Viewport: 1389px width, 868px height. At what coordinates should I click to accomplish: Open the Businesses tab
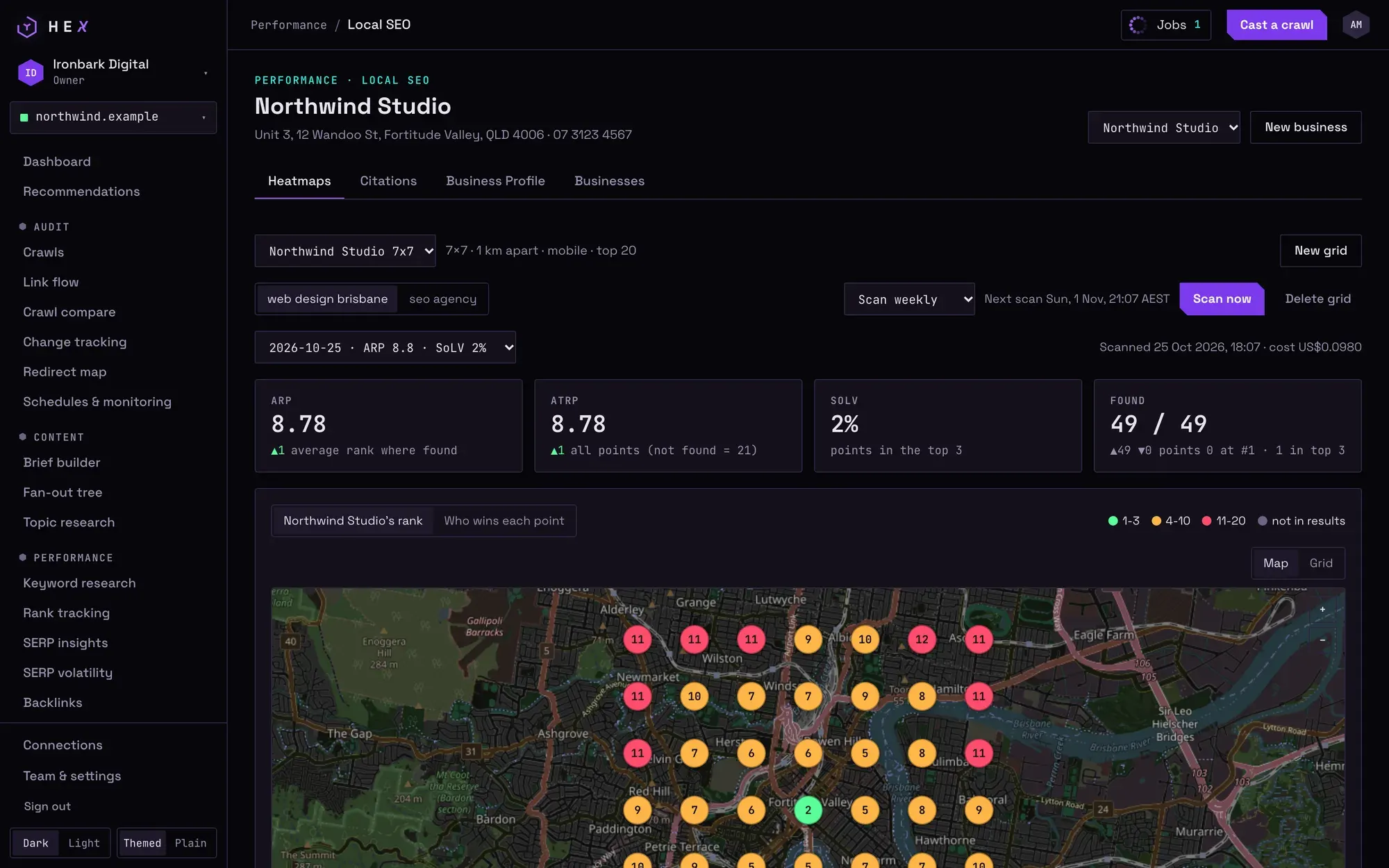[x=609, y=181]
